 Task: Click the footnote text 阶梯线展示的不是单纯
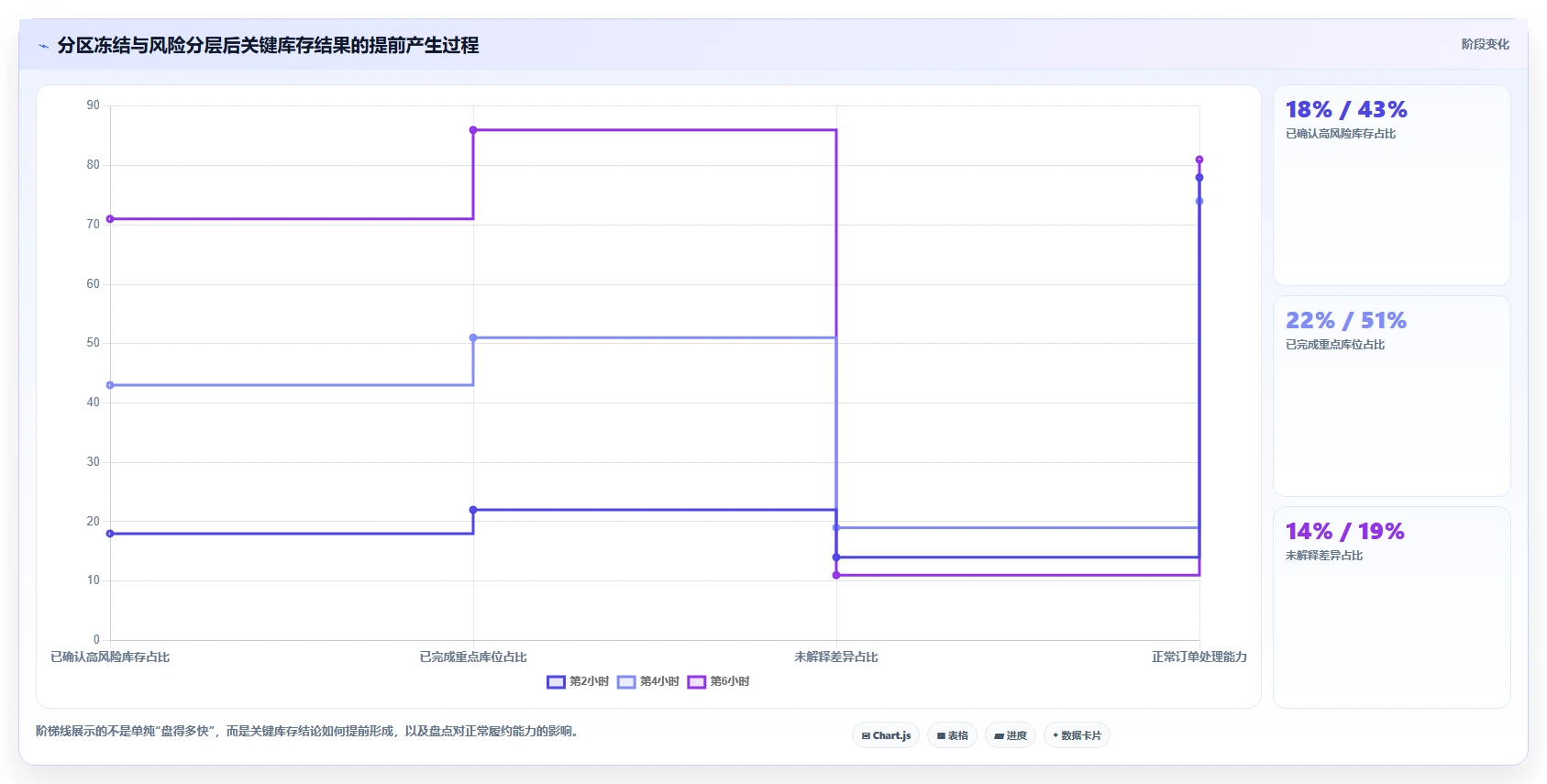pyautogui.click(x=307, y=732)
